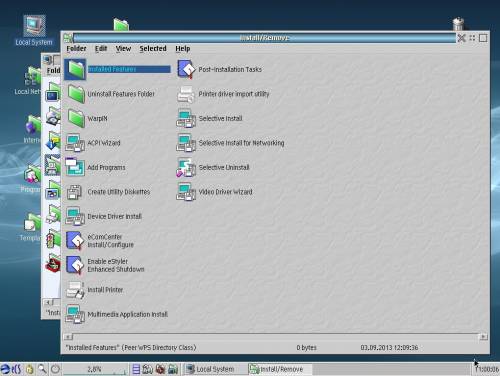Click the right arrow of horizontal scrollbar
This screenshot has width=500, height=376.
pyautogui.click(x=483, y=337)
